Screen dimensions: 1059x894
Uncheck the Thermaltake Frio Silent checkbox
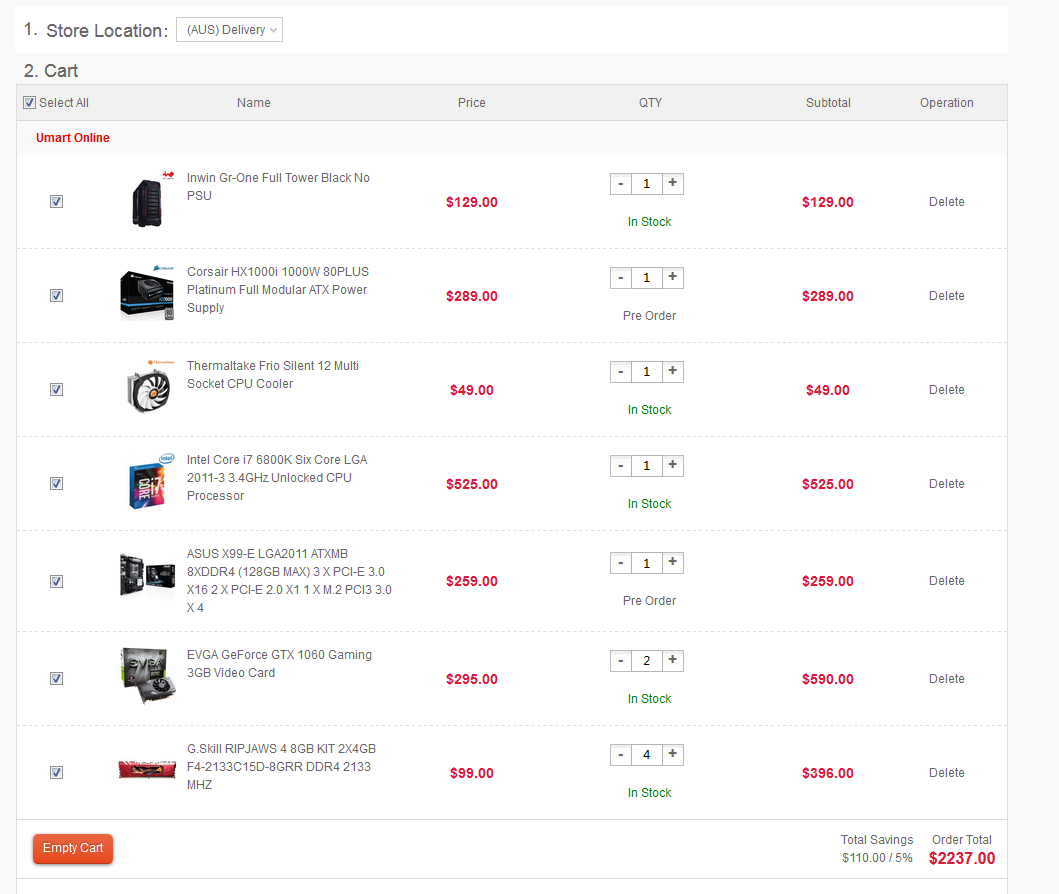57,390
